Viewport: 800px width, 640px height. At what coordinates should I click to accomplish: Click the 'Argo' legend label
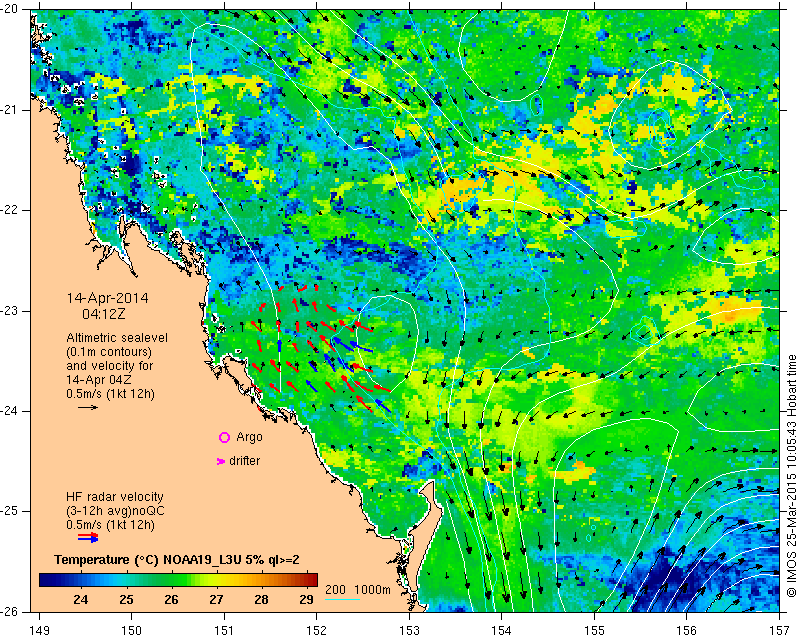pyautogui.click(x=249, y=437)
